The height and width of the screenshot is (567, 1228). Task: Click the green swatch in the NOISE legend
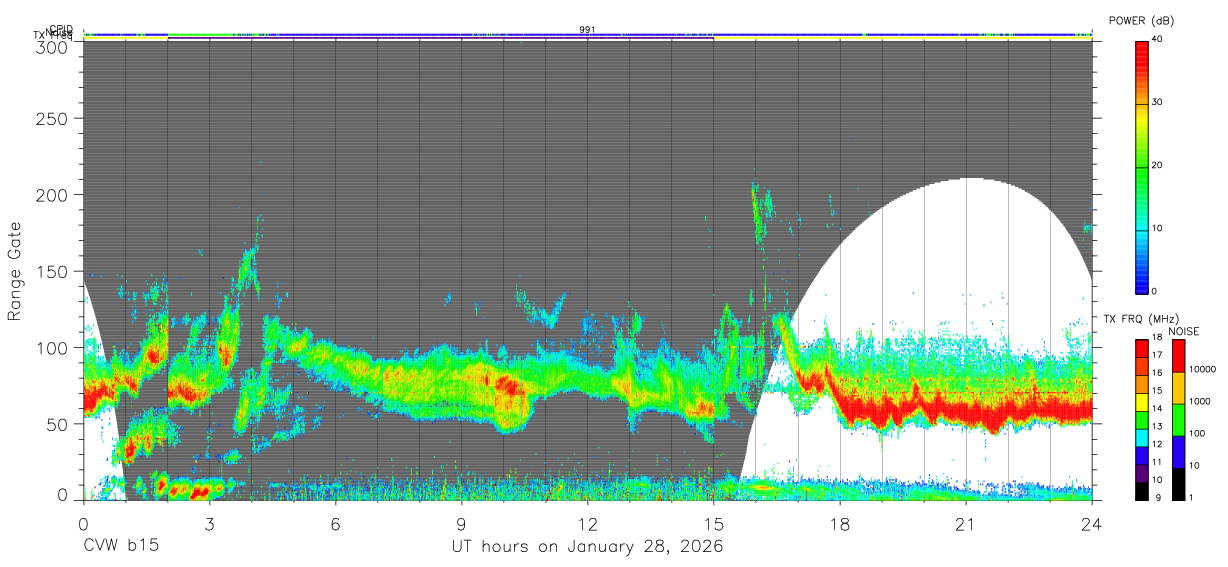[1177, 420]
